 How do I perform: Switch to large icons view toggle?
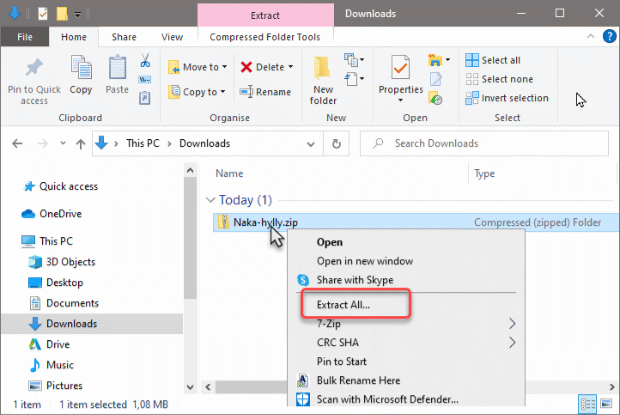tap(607, 404)
